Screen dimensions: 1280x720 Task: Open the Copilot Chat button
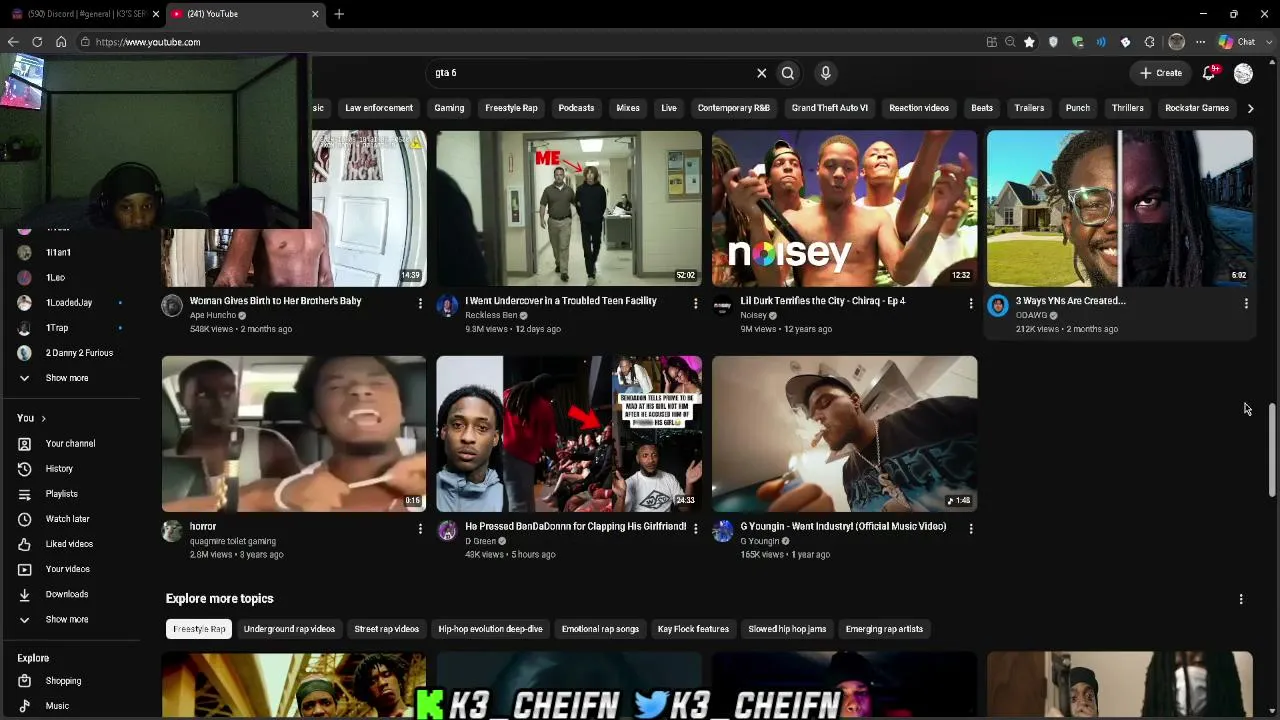click(1236, 42)
